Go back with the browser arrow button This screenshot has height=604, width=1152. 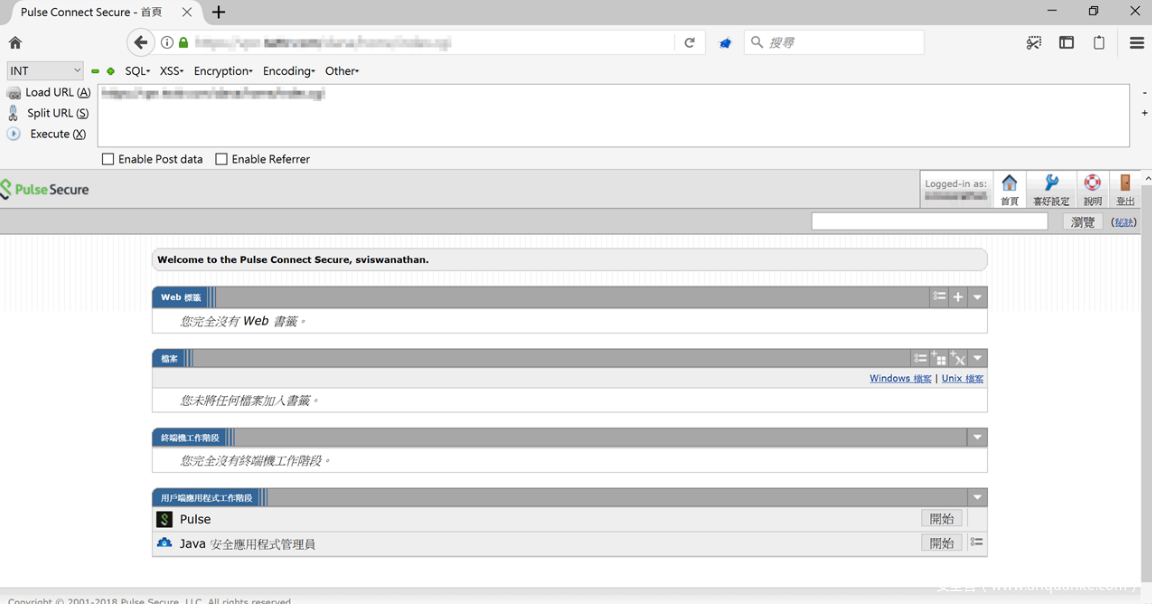[140, 43]
